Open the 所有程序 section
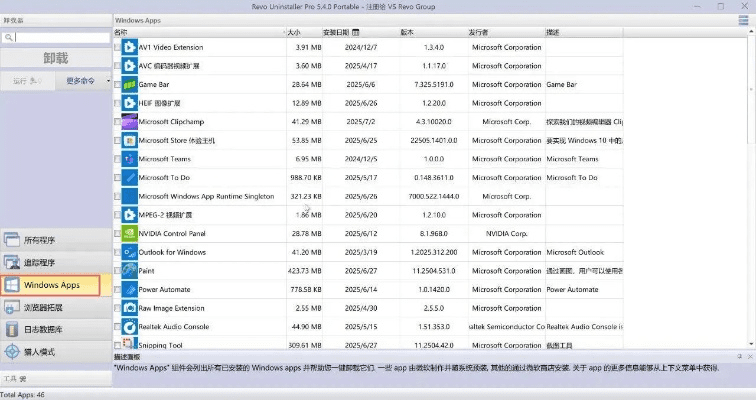756x400 pixels. pyautogui.click(x=56, y=240)
